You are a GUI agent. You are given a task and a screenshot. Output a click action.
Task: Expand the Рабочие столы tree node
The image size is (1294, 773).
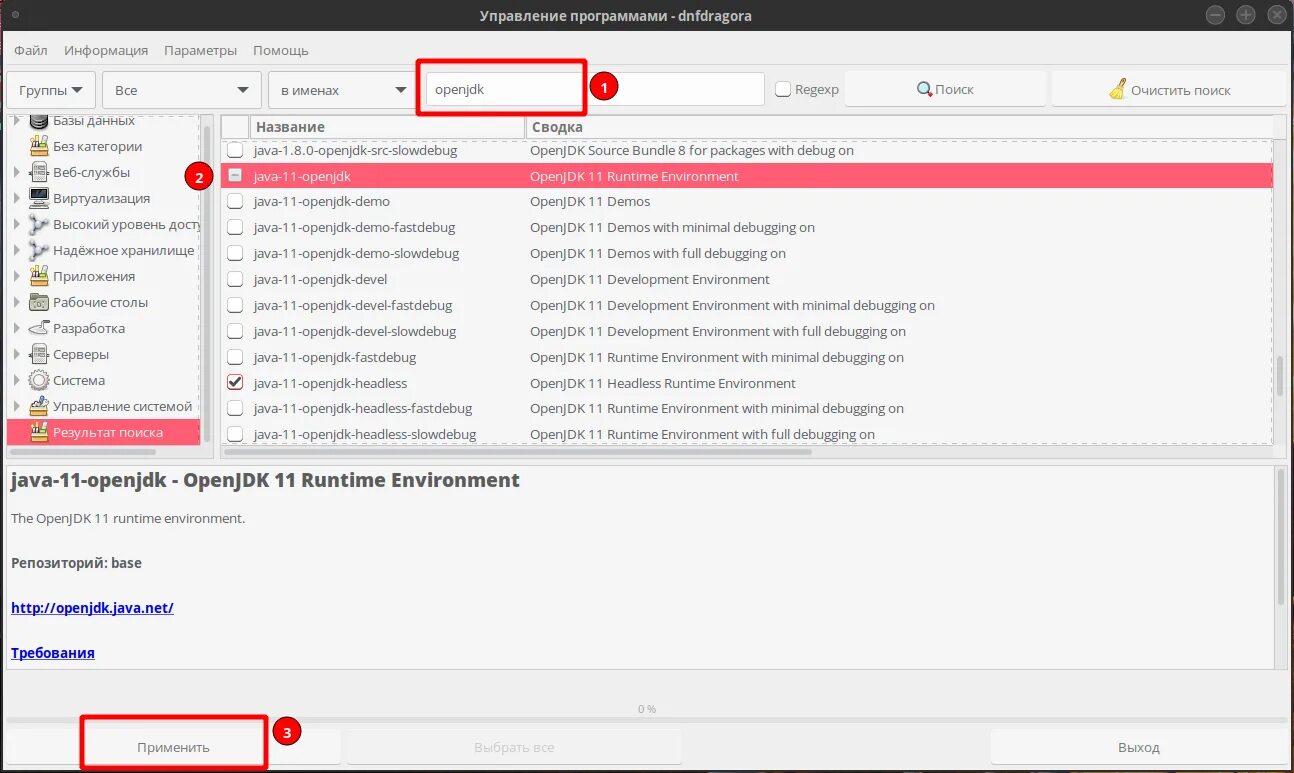click(17, 302)
